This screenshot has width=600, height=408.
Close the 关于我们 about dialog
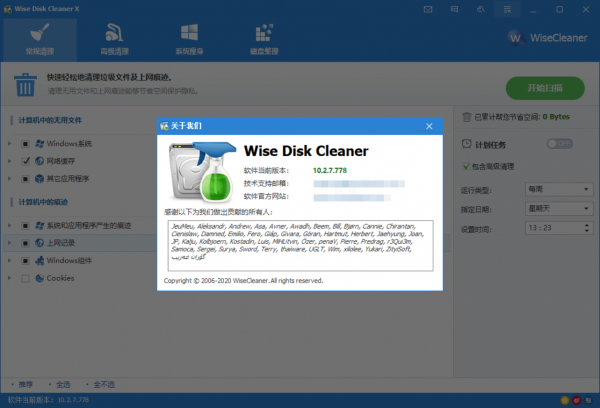coord(429,126)
